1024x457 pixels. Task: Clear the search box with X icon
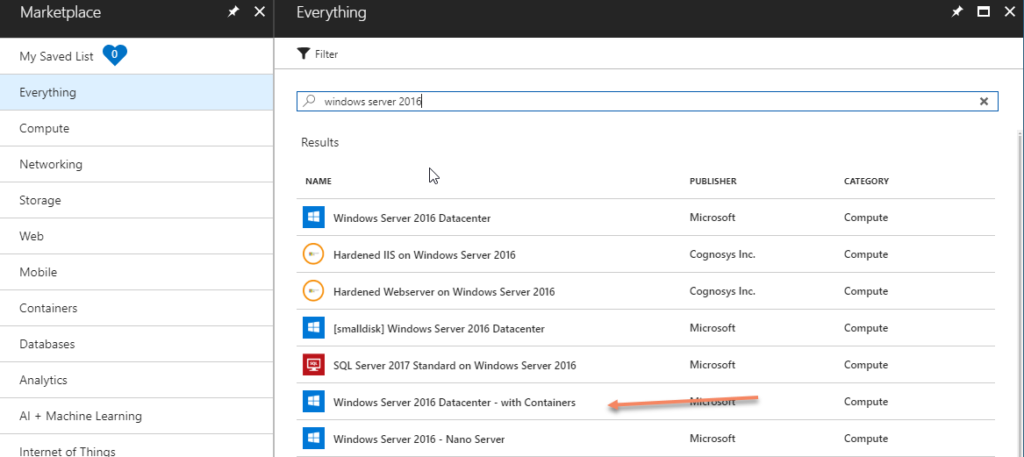[984, 101]
